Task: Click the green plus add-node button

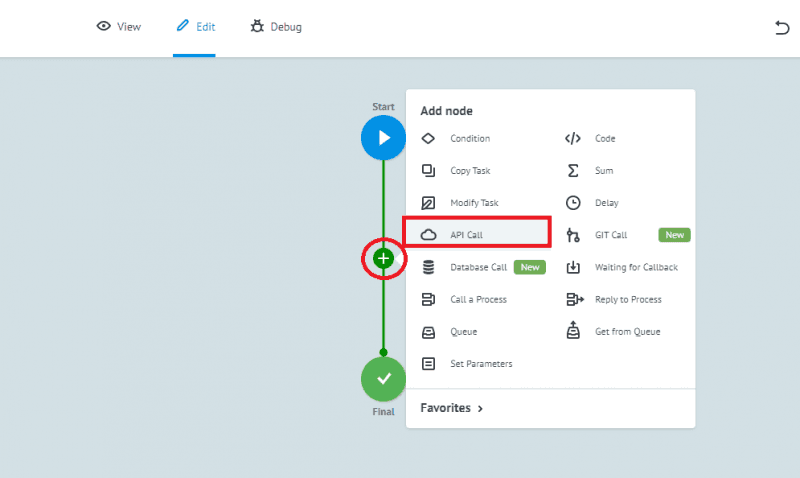Action: 383,259
